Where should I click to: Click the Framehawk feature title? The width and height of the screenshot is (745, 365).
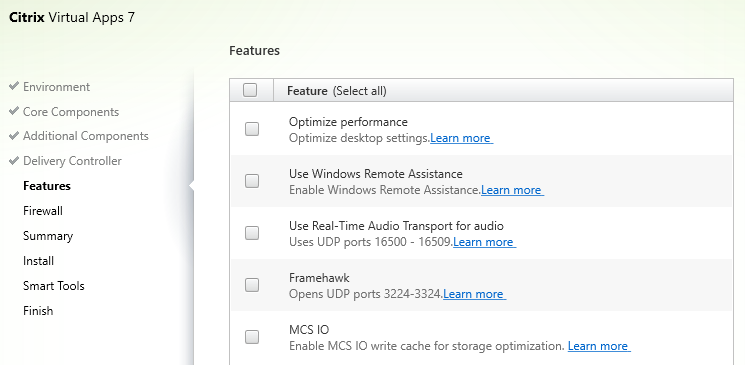click(319, 278)
